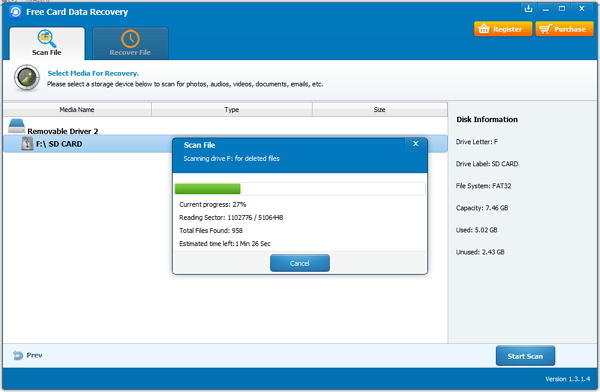The width and height of the screenshot is (600, 392).
Task: Click the Register gift basket icon
Action: point(484,29)
